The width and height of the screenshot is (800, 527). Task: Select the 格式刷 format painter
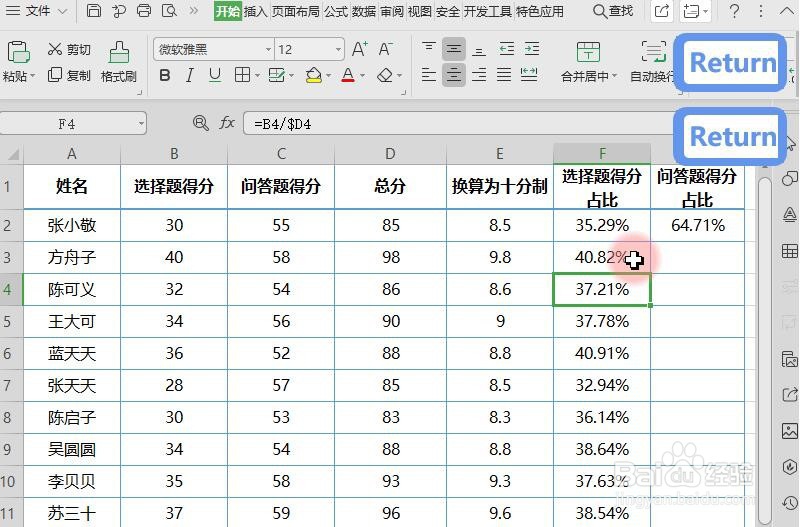point(119,62)
